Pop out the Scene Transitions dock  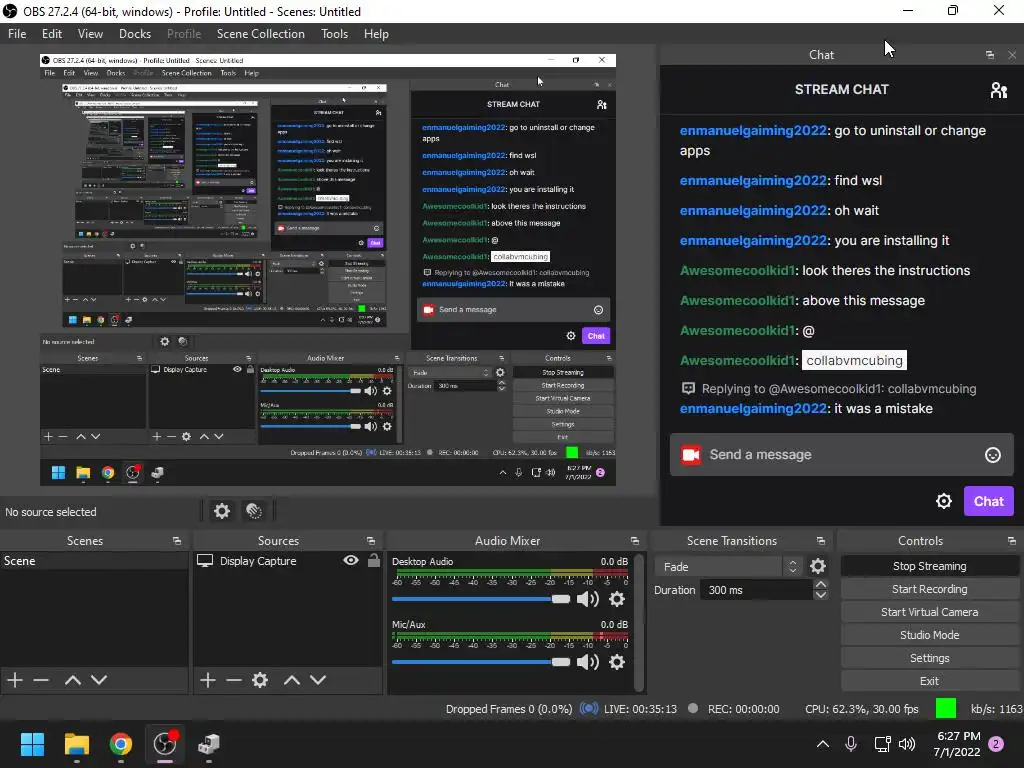point(821,541)
